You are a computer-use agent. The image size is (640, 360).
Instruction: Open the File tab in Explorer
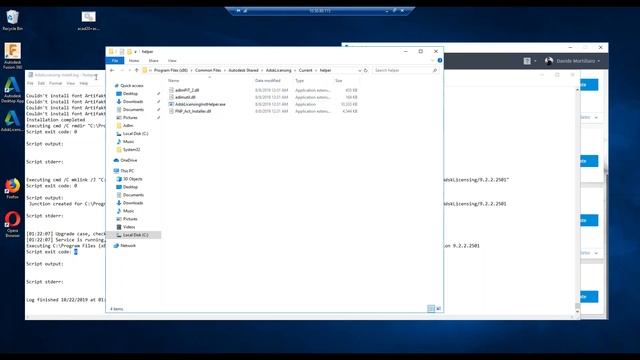[x=115, y=60]
